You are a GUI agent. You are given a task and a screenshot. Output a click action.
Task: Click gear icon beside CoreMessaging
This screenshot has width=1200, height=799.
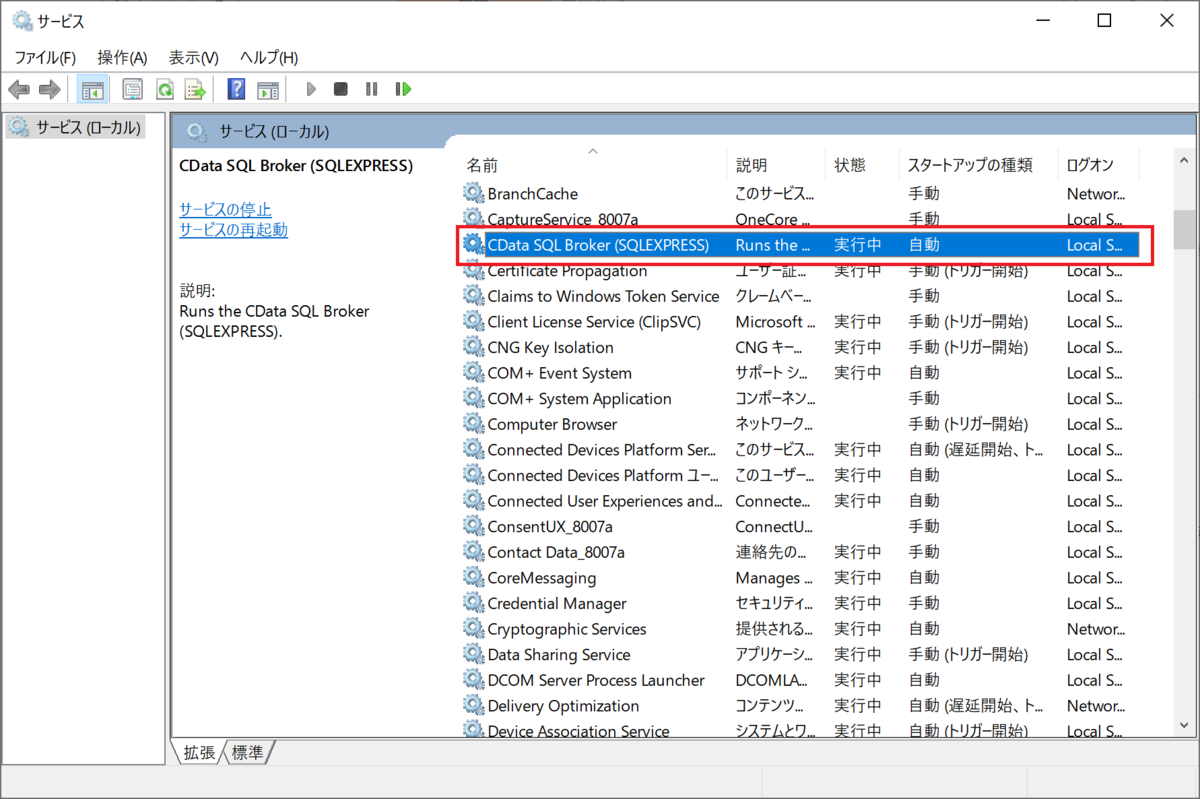(x=473, y=578)
